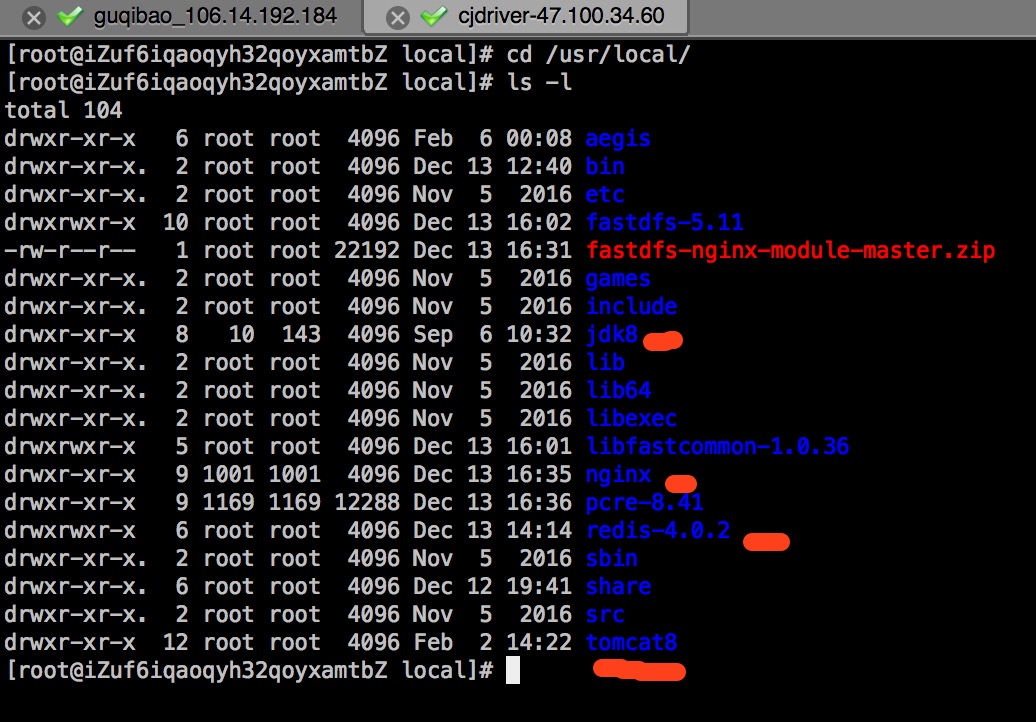Click the time 14:14 in redis row
The width and height of the screenshot is (1036, 722).
(538, 530)
